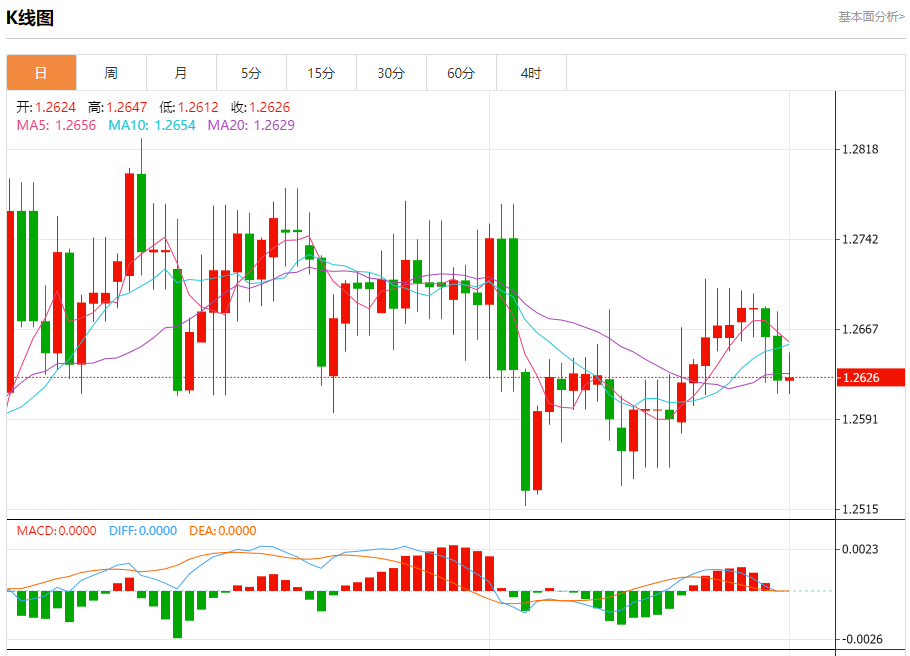This screenshot has width=910, height=656.
Task: Click the MA5: 1.2656 label
Action: click(56, 125)
